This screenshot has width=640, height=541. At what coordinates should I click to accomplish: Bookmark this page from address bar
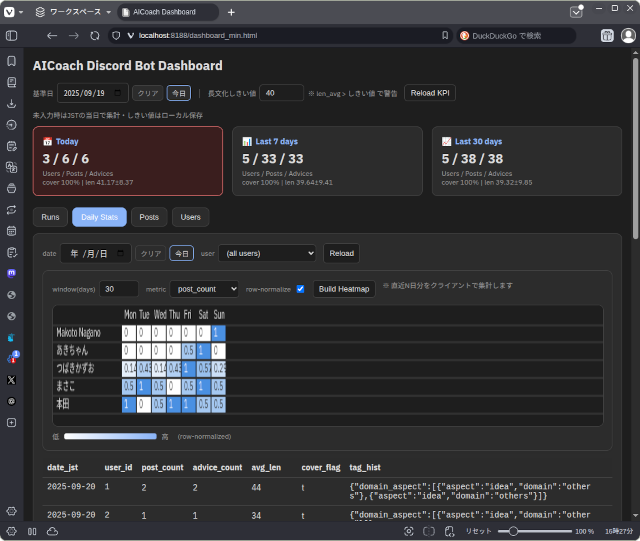[x=445, y=35]
